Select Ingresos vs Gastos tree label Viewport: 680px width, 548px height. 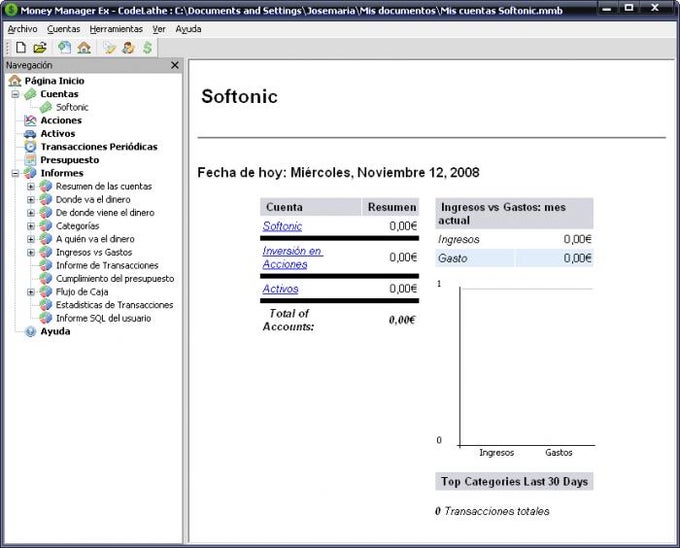pyautogui.click(x=94, y=252)
